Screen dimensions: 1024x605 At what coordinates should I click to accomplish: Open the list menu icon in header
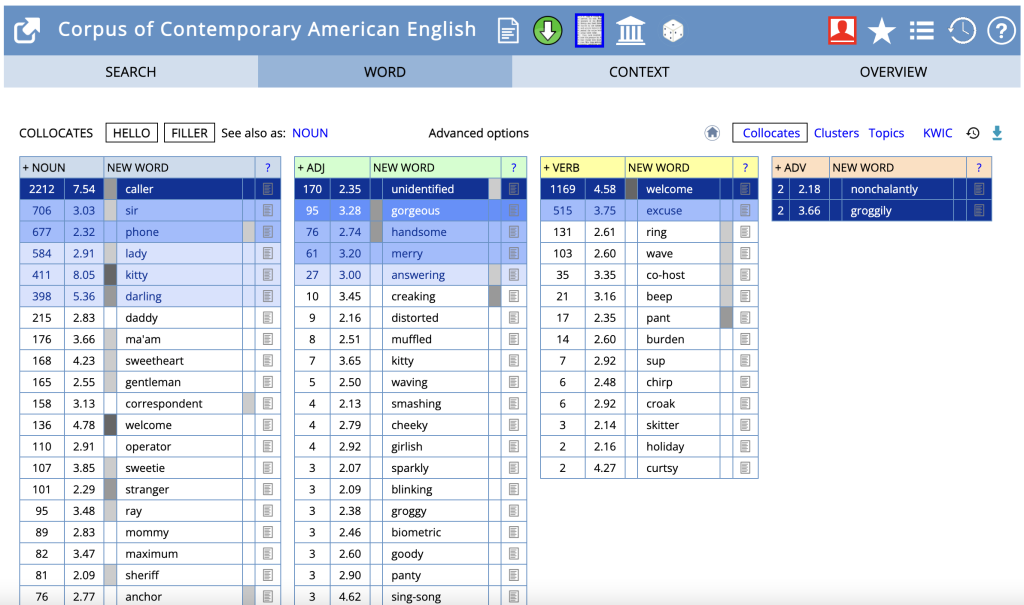921,31
